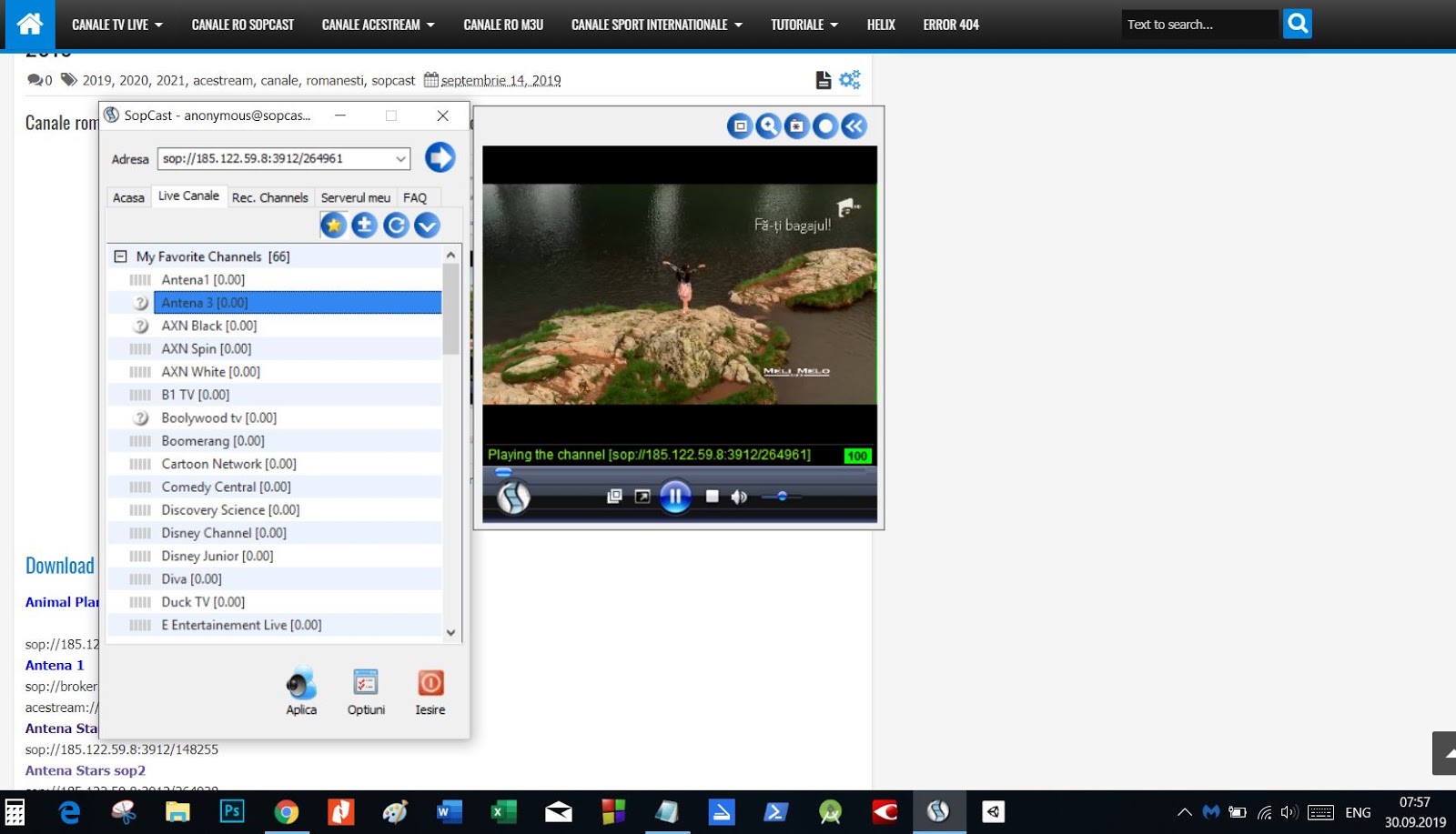Image resolution: width=1456 pixels, height=834 pixels.
Task: Open the CANALE TV LIVE menu
Action: pyautogui.click(x=117, y=25)
